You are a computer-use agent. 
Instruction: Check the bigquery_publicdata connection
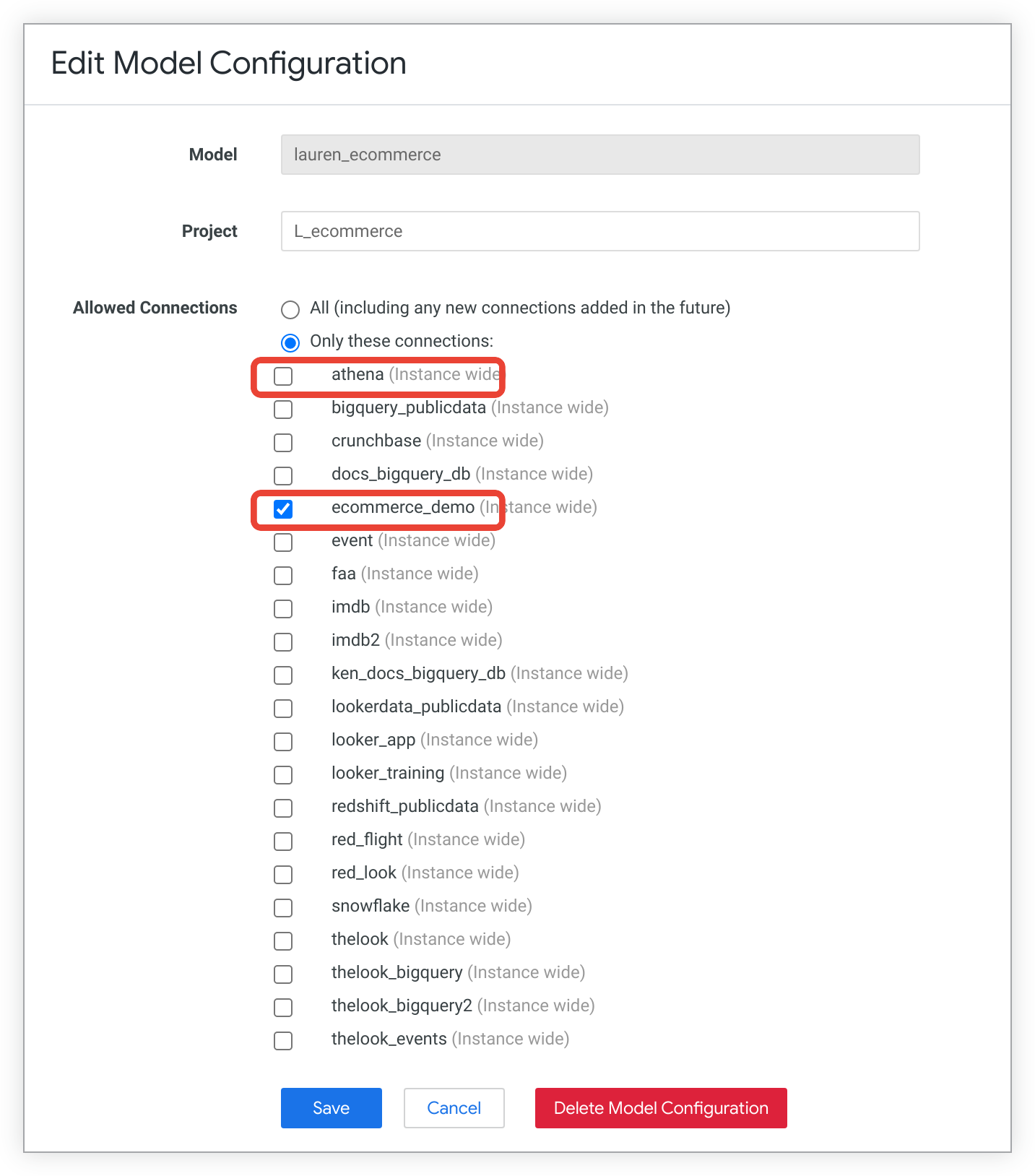click(283, 410)
